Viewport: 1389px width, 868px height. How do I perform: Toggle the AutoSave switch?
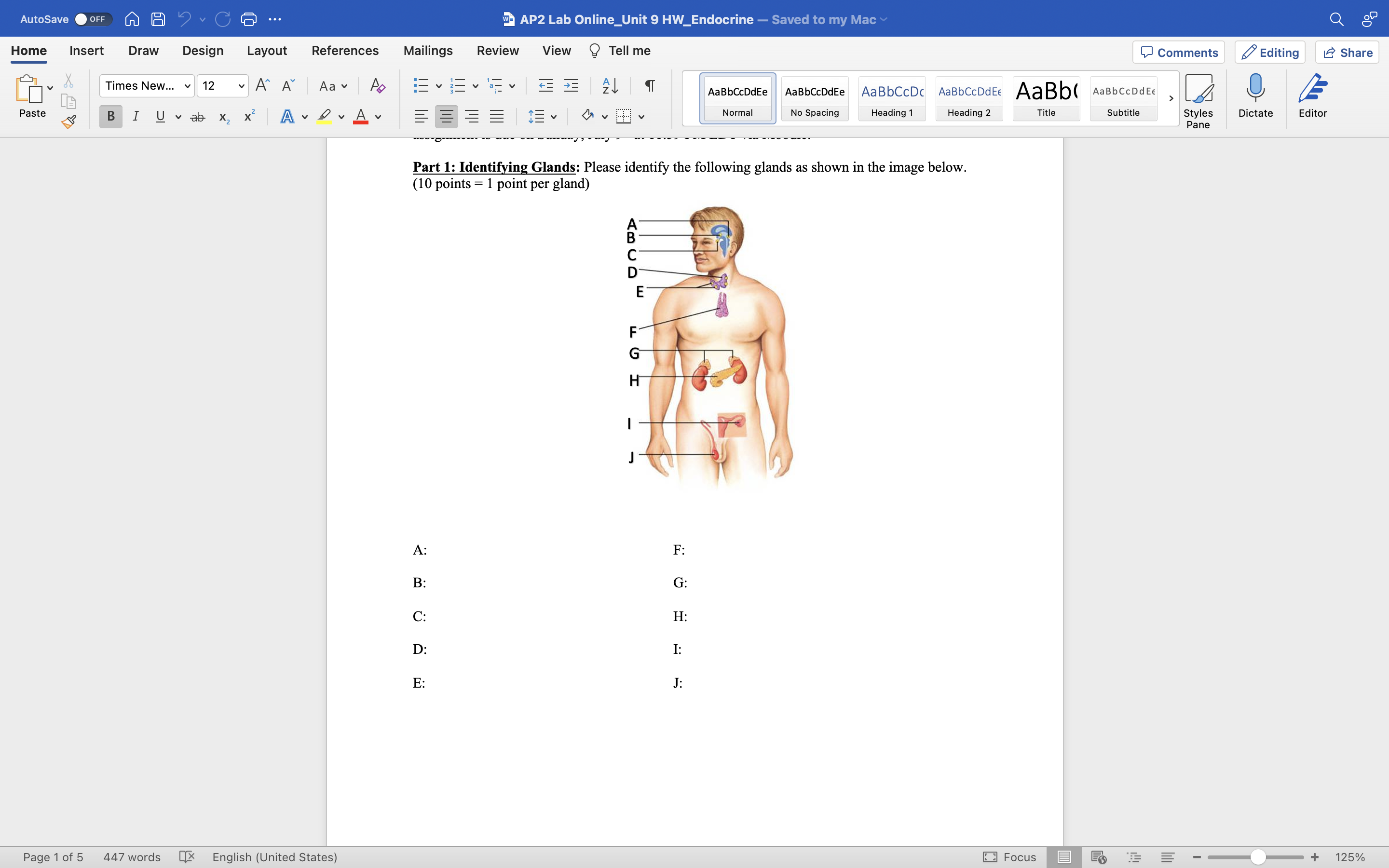click(92, 19)
